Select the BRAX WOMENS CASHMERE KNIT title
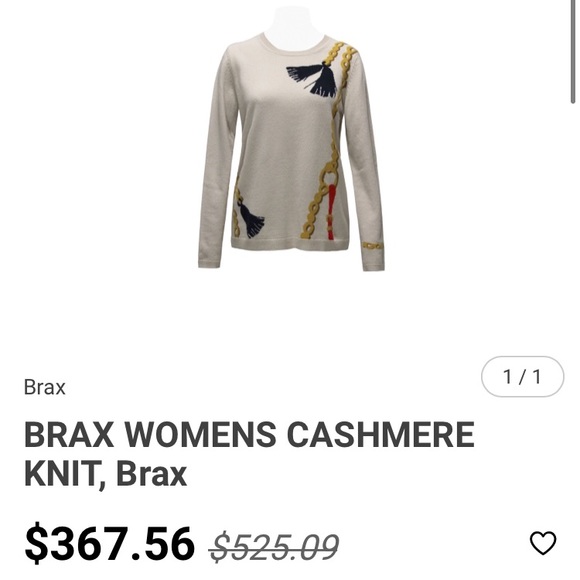 point(249,454)
